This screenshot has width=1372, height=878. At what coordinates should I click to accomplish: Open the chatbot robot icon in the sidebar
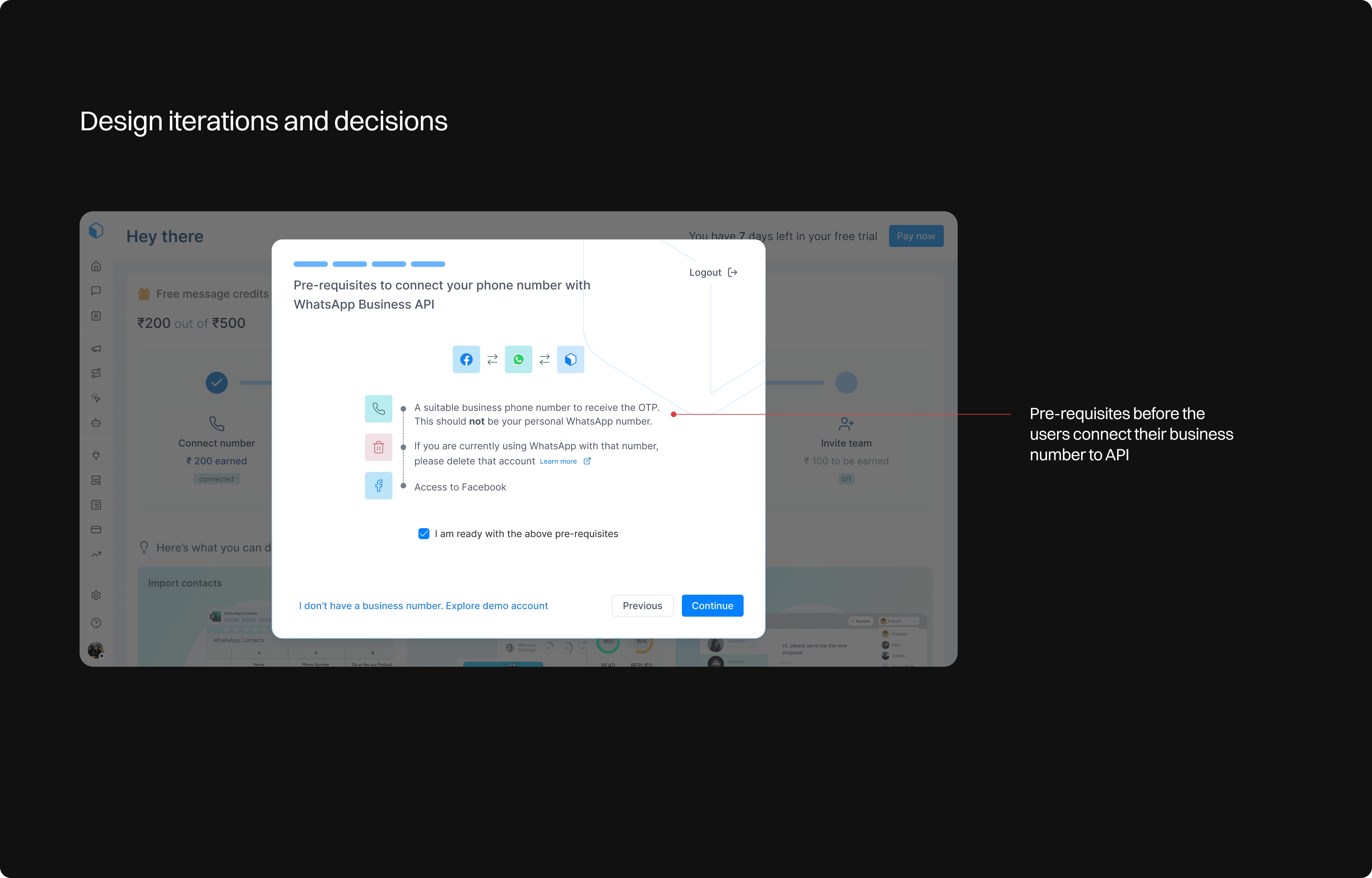96,423
